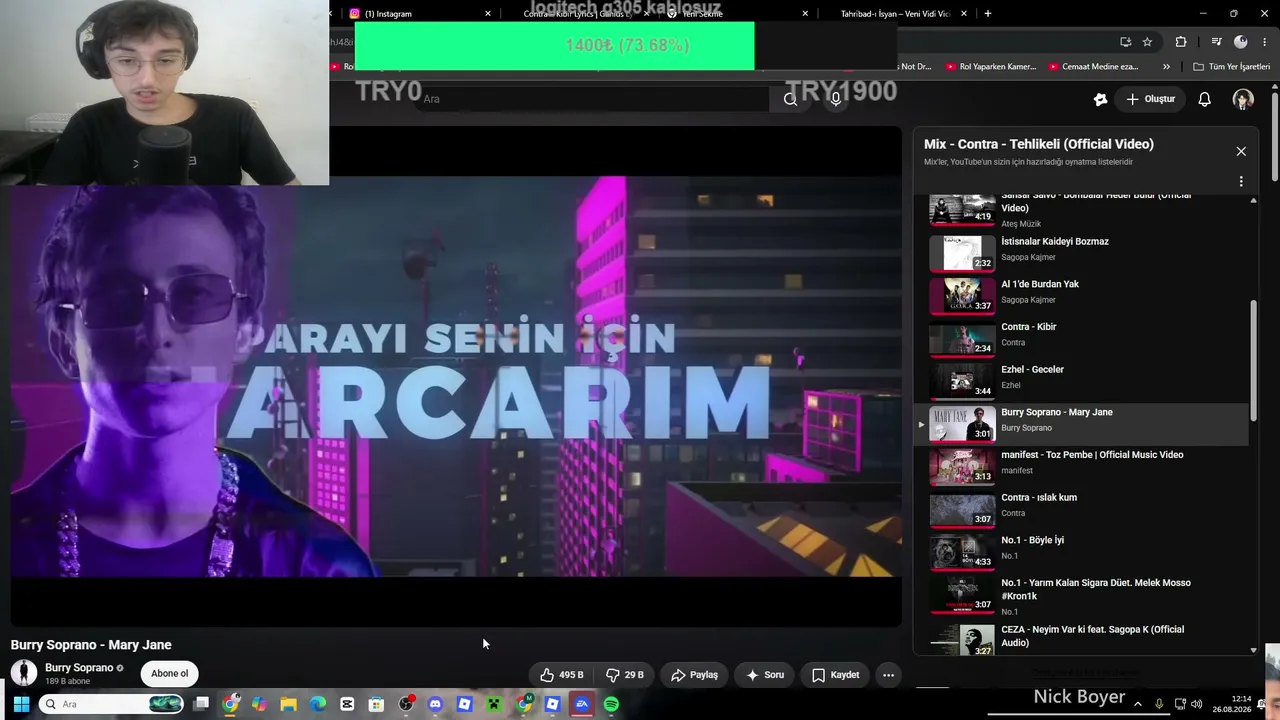
Task: Start voice search with the microphone icon
Action: 836,99
